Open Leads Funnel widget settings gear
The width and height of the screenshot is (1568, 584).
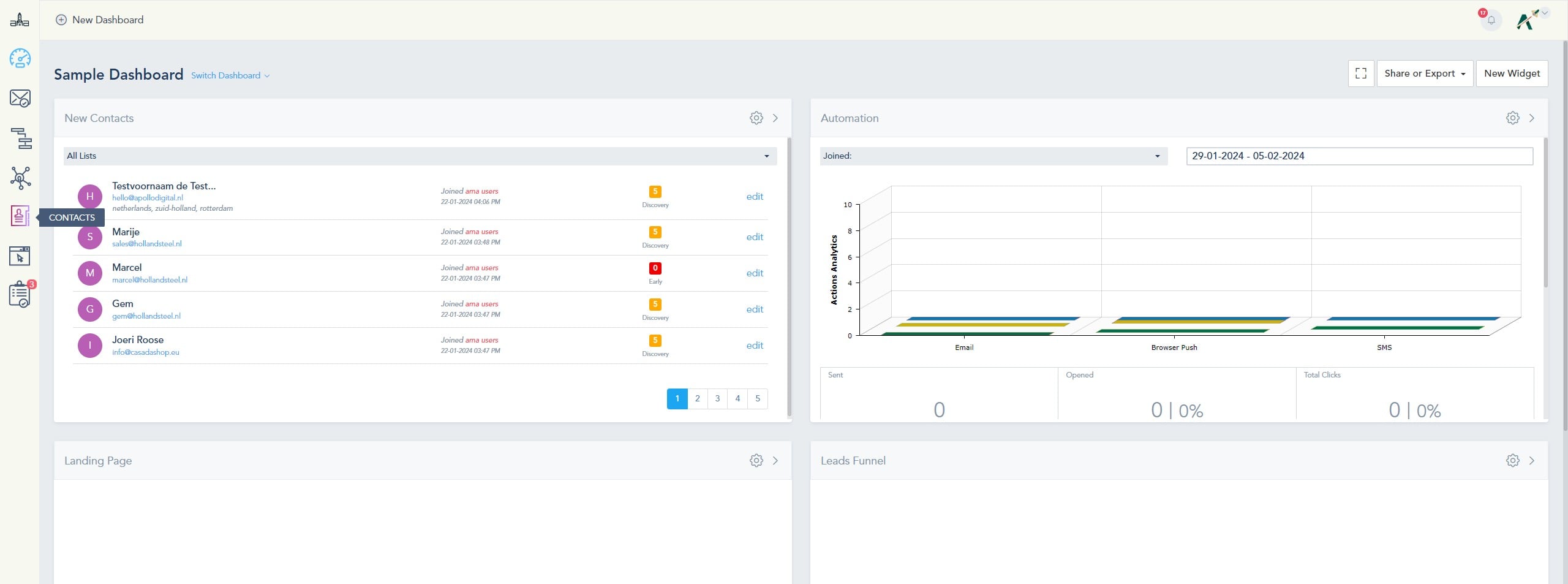[x=1512, y=461]
